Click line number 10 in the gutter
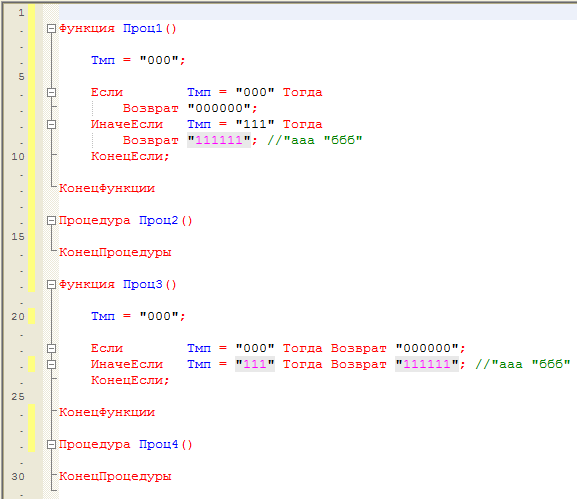 click(18, 156)
